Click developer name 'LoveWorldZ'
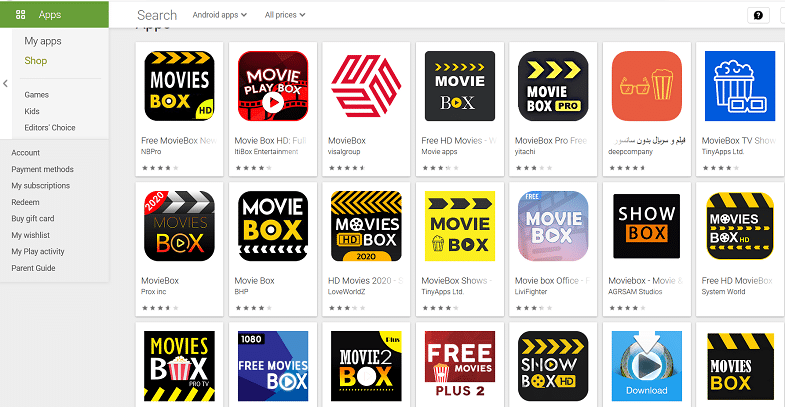The height and width of the screenshot is (407, 785). pos(346,291)
